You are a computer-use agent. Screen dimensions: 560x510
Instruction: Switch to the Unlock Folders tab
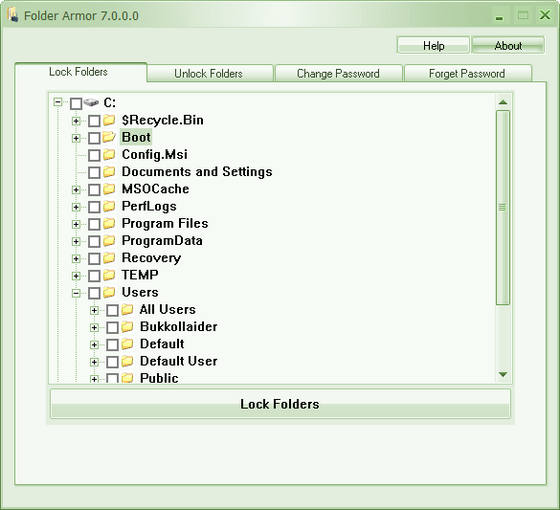pyautogui.click(x=209, y=73)
